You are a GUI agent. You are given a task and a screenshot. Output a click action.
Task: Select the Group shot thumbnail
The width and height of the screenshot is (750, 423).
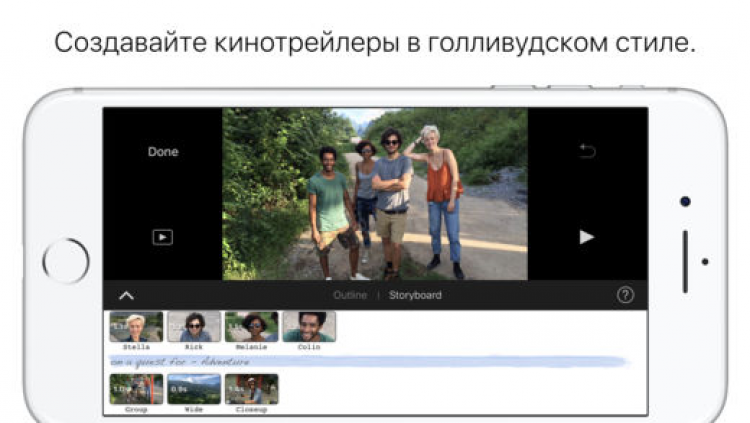pyautogui.click(x=136, y=389)
